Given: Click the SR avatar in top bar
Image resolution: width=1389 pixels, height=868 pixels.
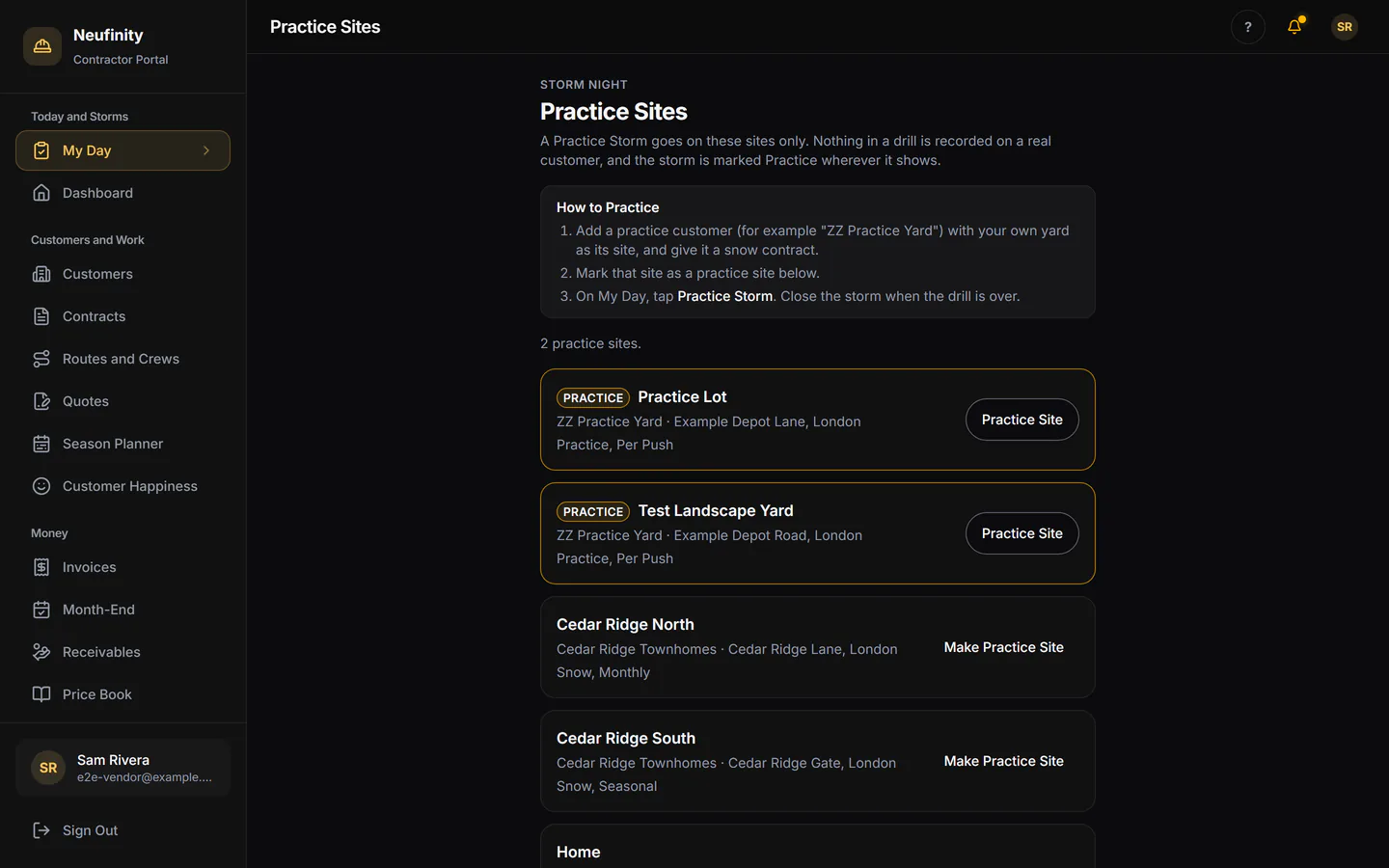Looking at the screenshot, I should (x=1345, y=27).
